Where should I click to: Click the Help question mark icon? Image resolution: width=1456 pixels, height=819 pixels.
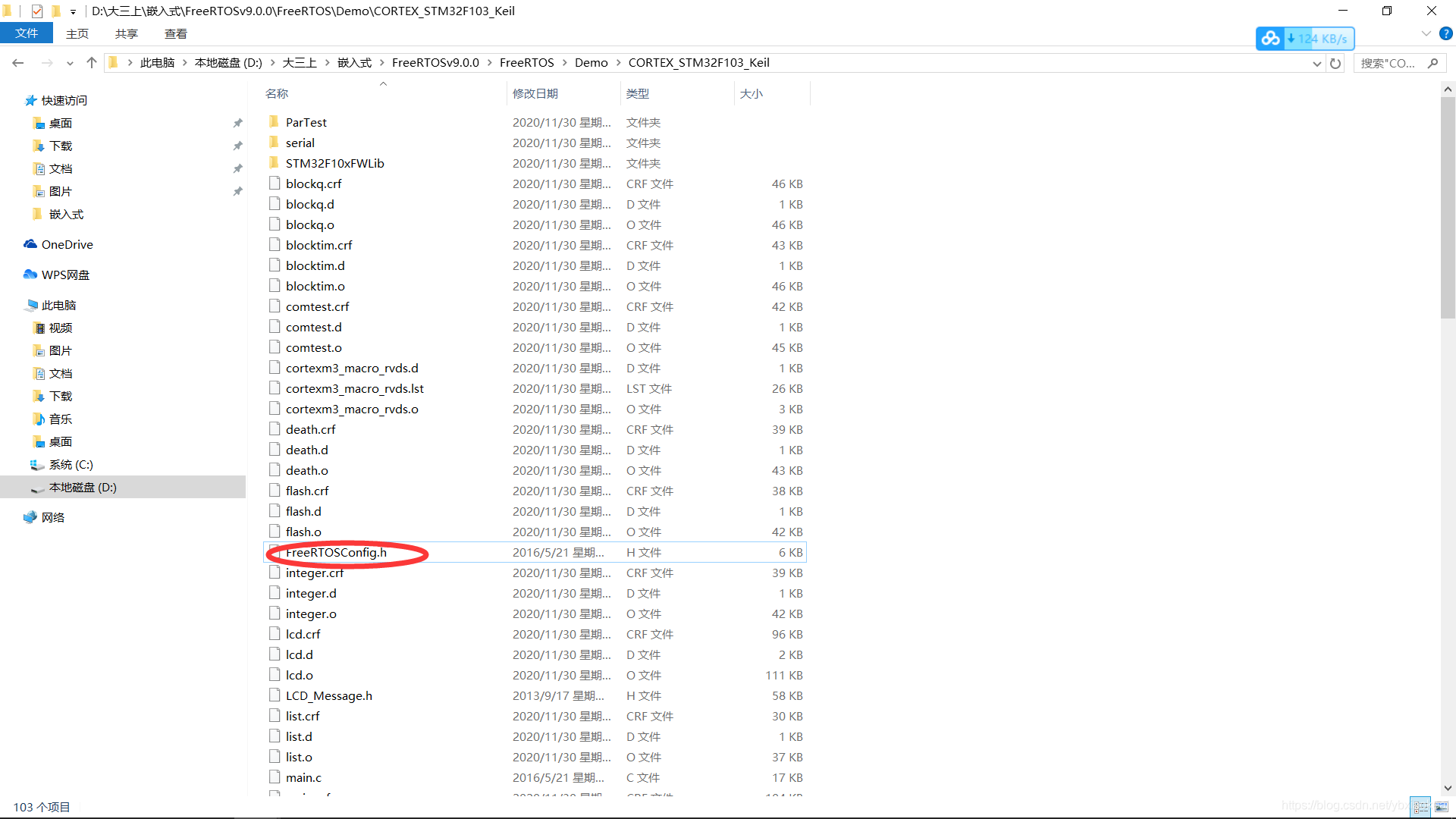coord(1446,33)
